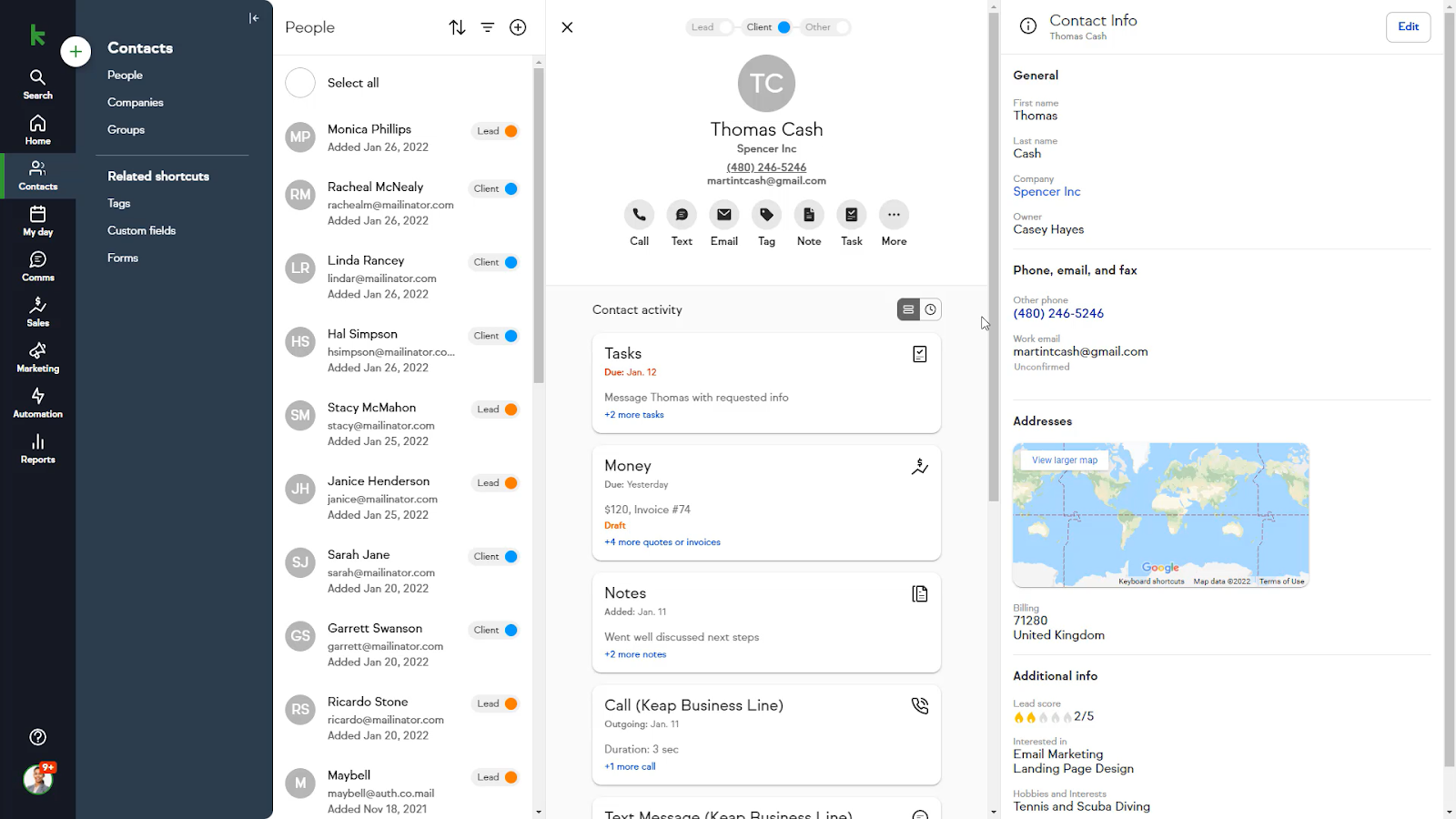Click the people list scrollbar
Screen dimensions: 1456x819
pyautogui.click(x=539, y=227)
